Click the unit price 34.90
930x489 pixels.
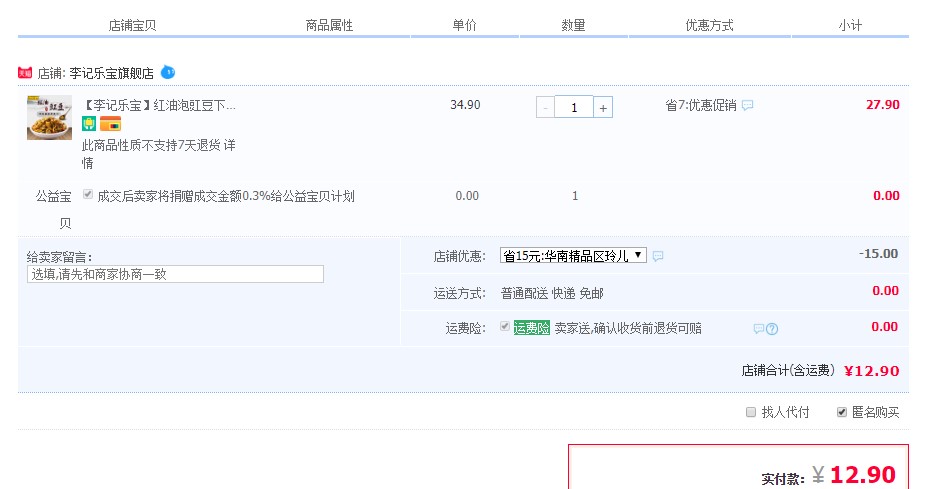(465, 105)
